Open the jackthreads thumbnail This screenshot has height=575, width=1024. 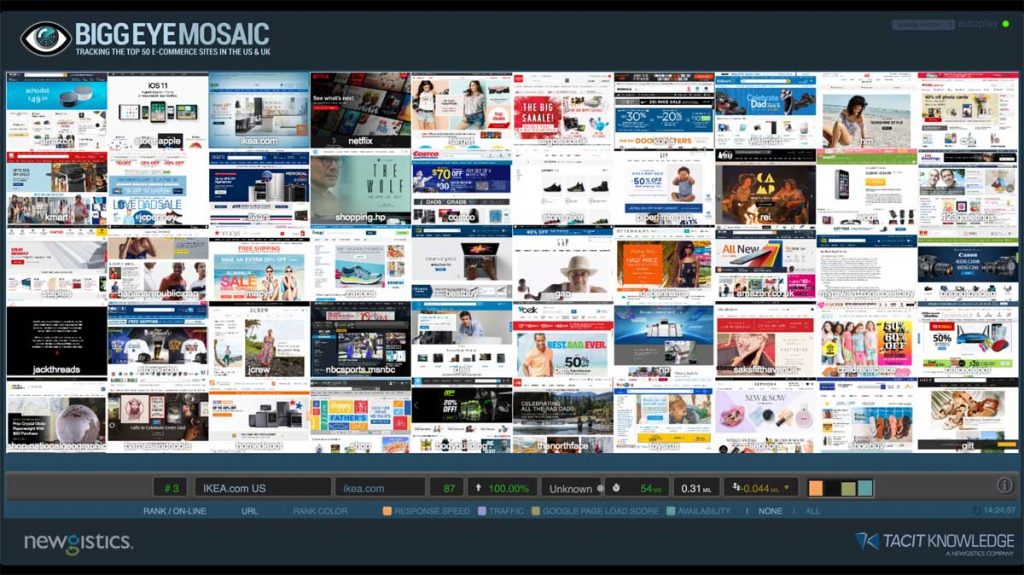click(x=57, y=339)
